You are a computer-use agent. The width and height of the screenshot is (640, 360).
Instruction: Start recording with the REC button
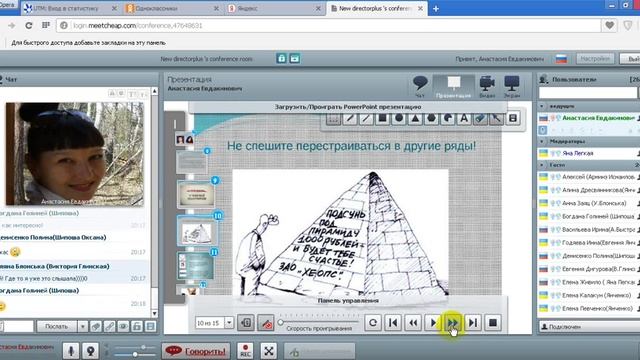[245, 351]
